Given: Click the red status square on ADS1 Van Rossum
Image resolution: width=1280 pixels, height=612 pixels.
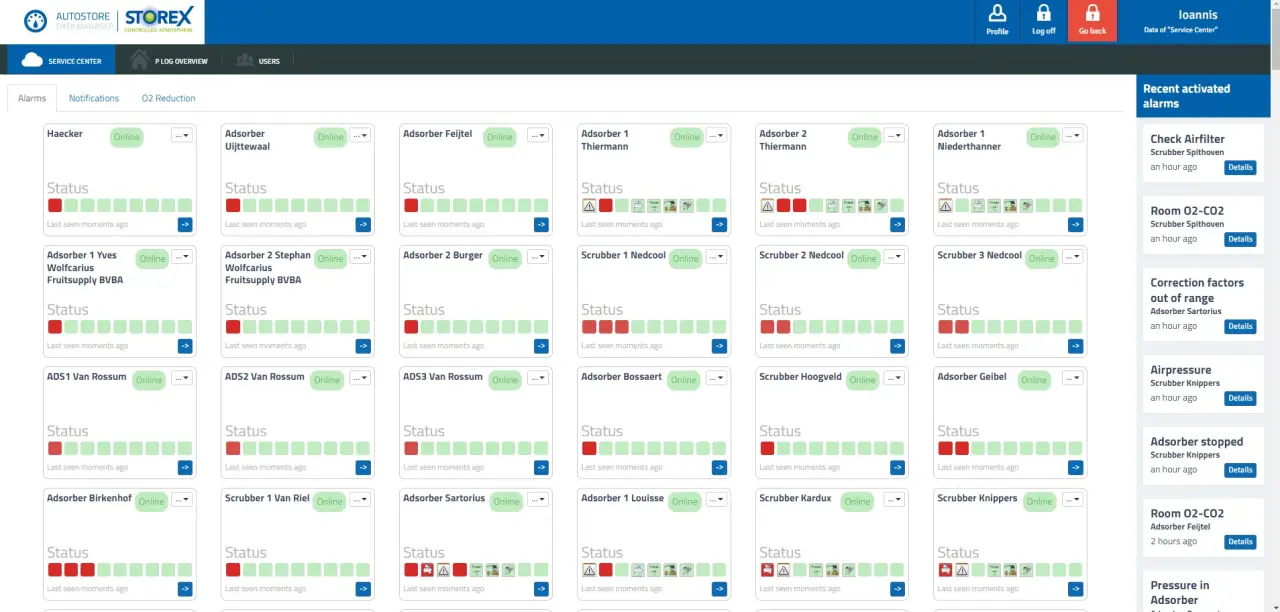Looking at the screenshot, I should point(55,448).
